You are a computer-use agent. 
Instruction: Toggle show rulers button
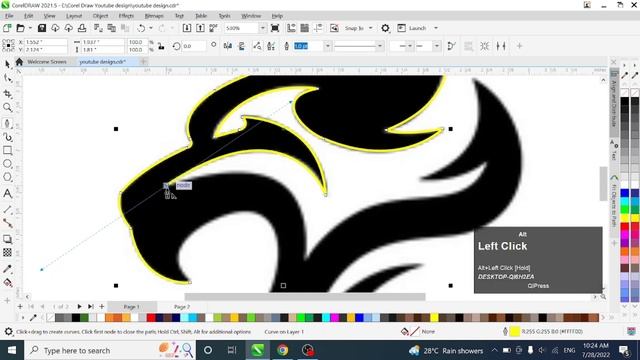[x=291, y=28]
